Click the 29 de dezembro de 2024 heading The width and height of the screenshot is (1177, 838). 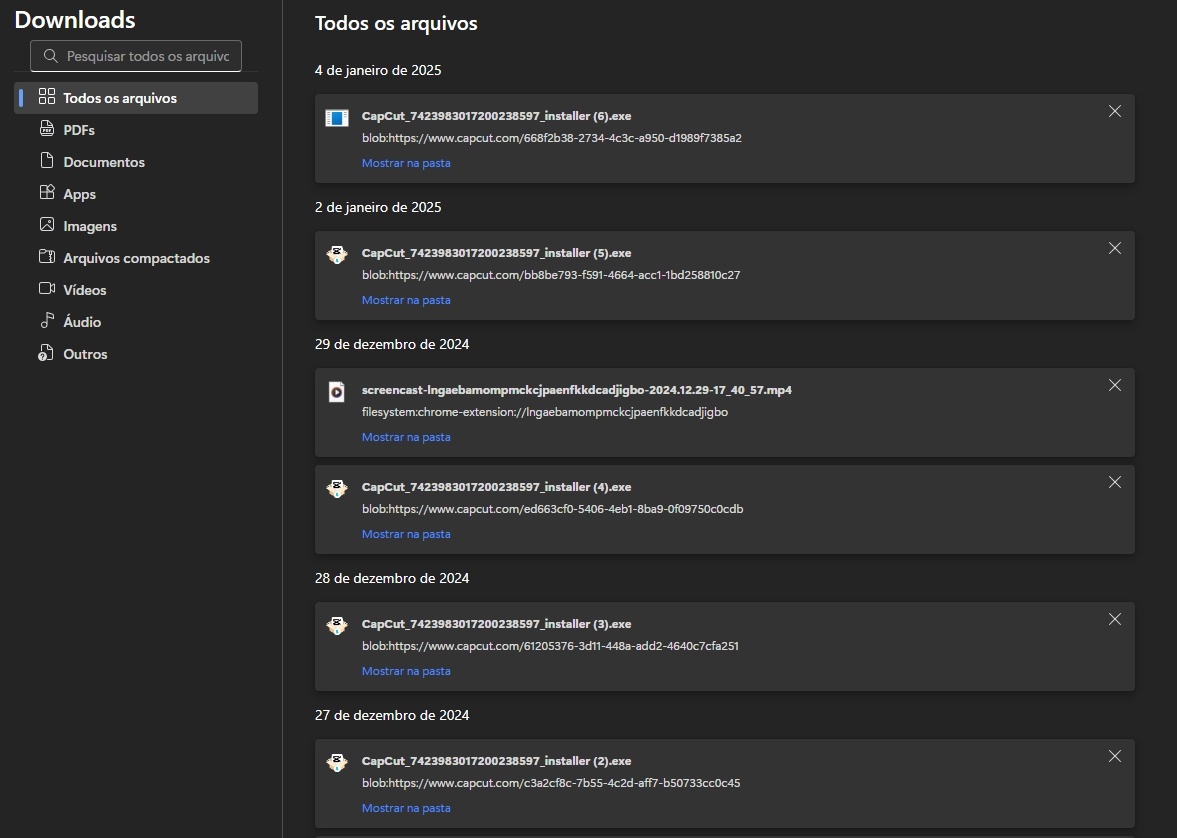tap(392, 345)
